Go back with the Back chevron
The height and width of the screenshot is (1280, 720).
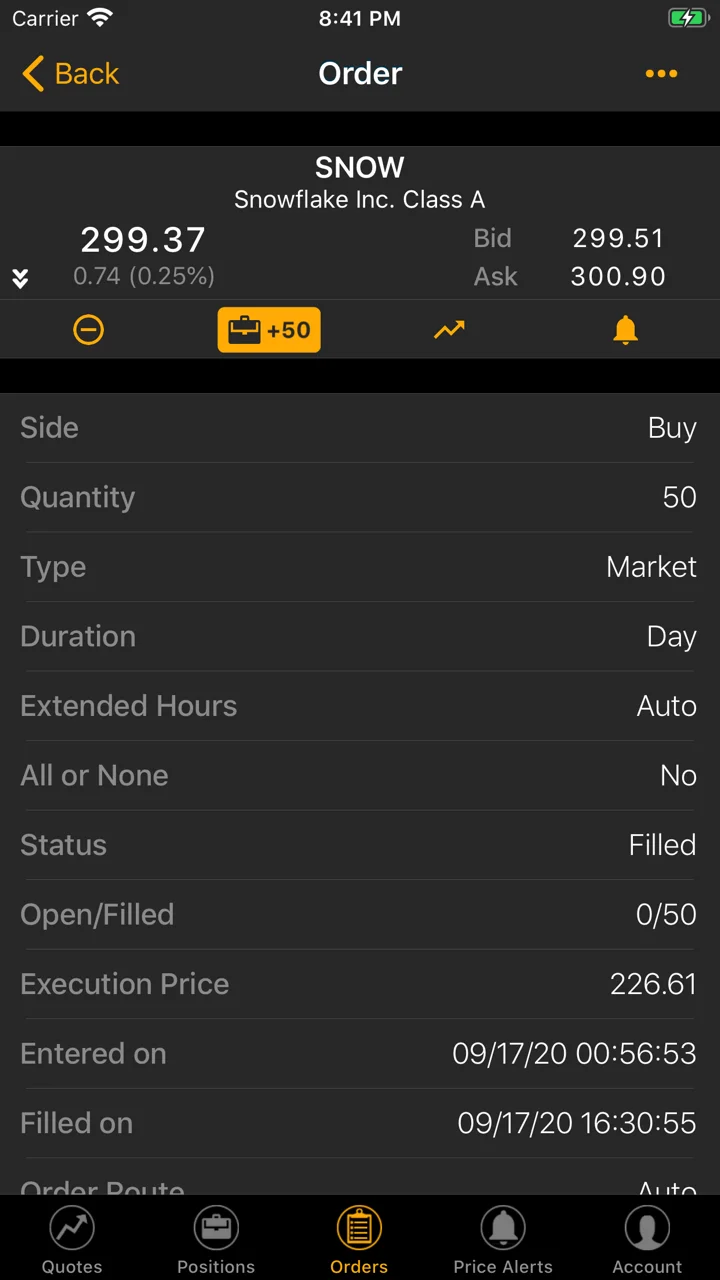pyautogui.click(x=70, y=73)
